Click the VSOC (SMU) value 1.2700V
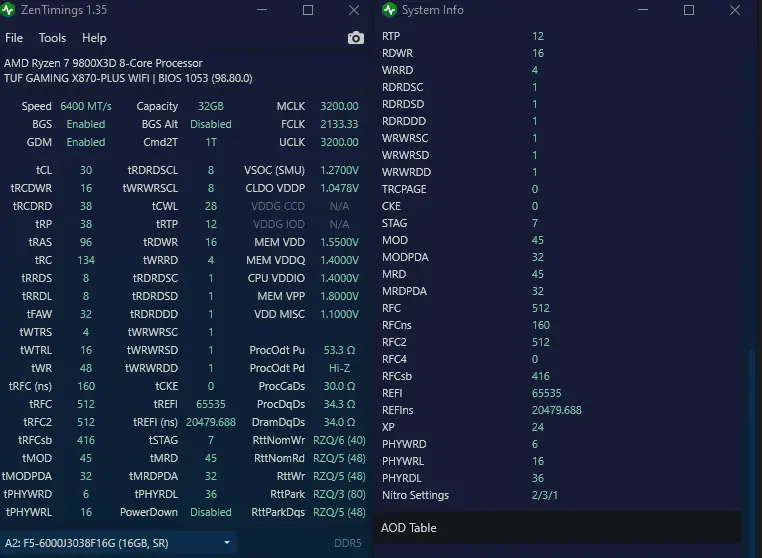This screenshot has width=762, height=558. point(339,170)
